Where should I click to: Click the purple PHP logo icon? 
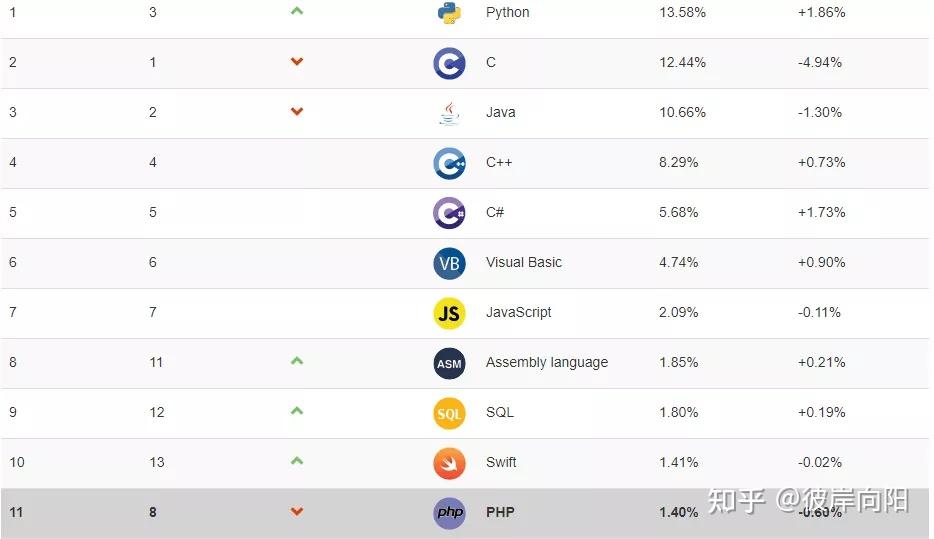449,513
